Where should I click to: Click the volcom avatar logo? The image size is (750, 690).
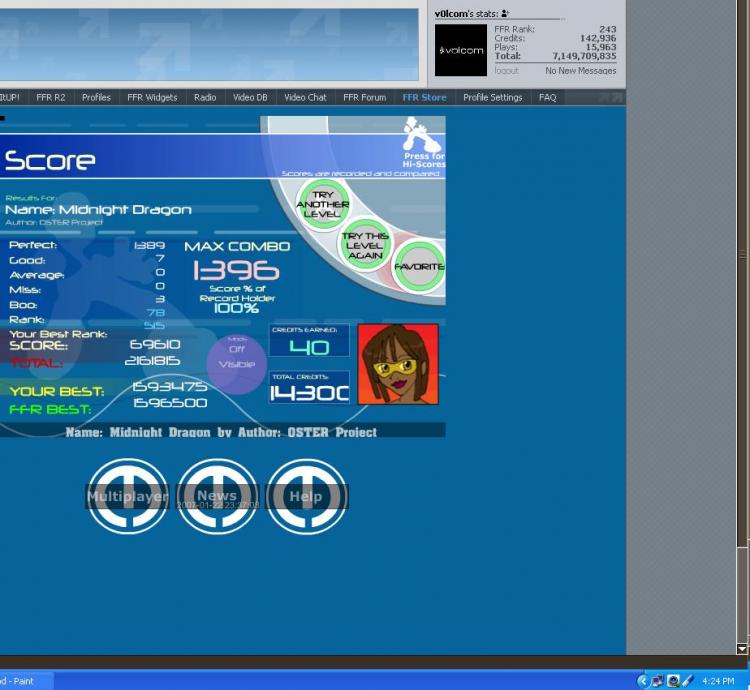[x=461, y=50]
